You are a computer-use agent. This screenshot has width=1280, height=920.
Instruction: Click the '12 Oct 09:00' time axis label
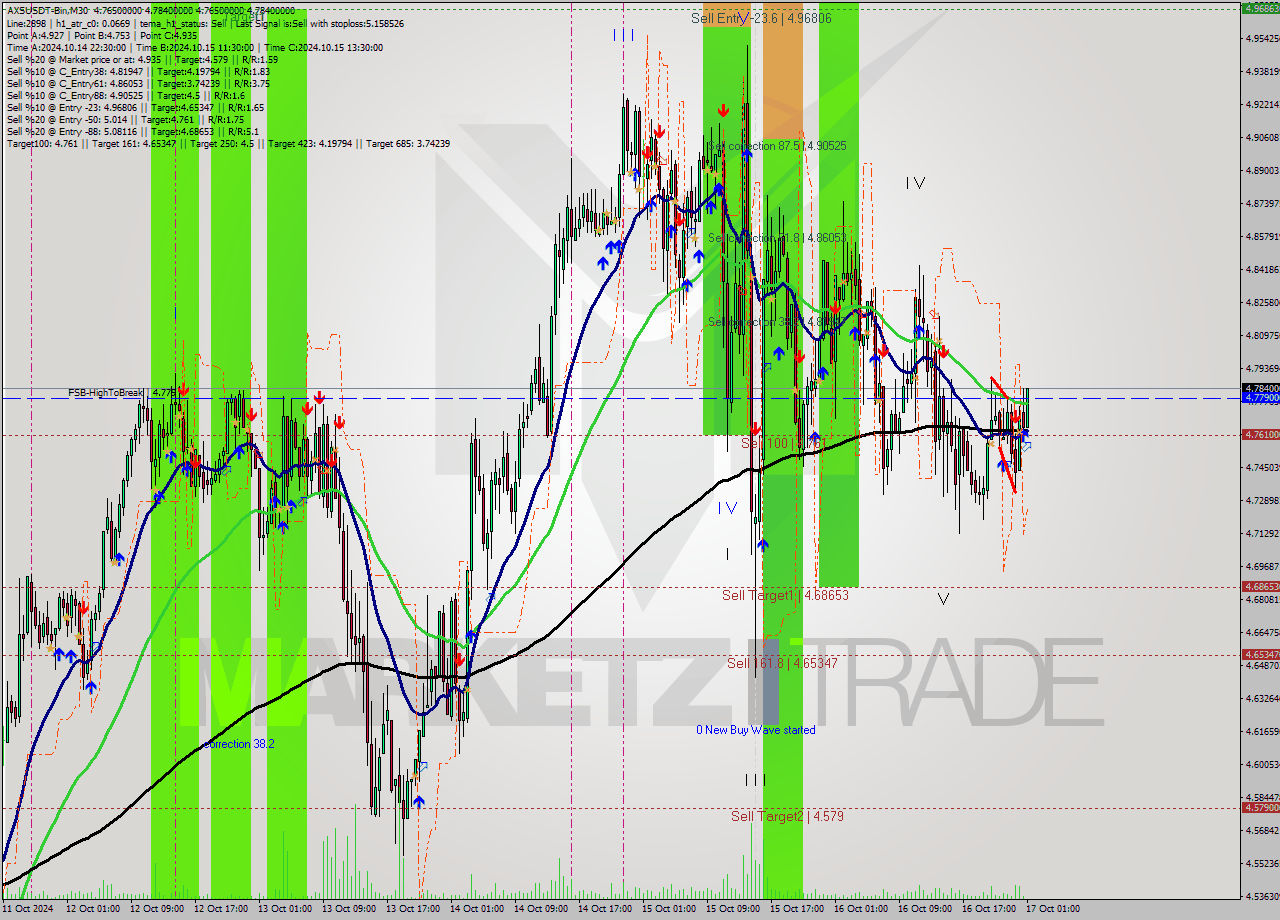pos(155,909)
